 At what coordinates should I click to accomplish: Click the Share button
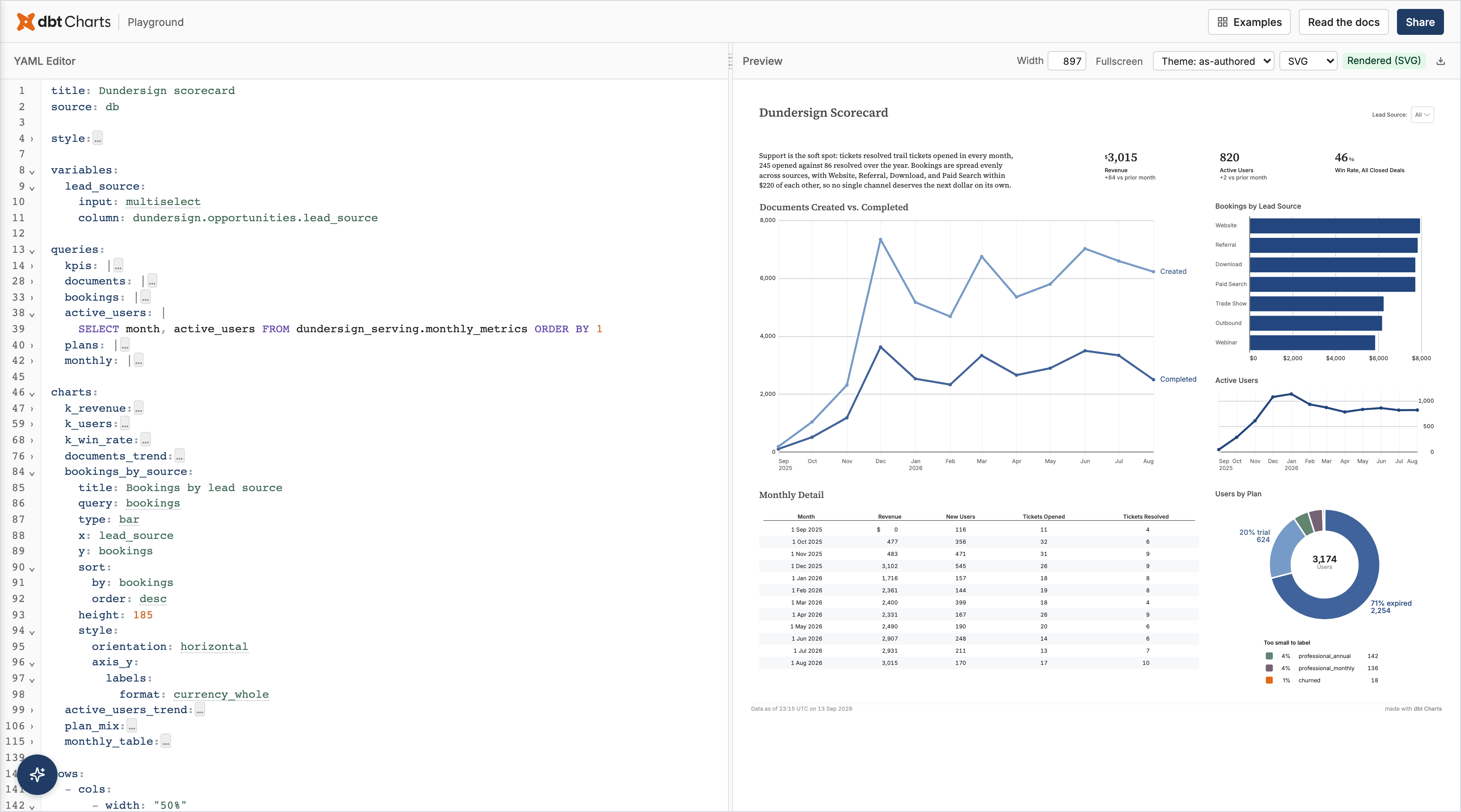pos(1420,22)
